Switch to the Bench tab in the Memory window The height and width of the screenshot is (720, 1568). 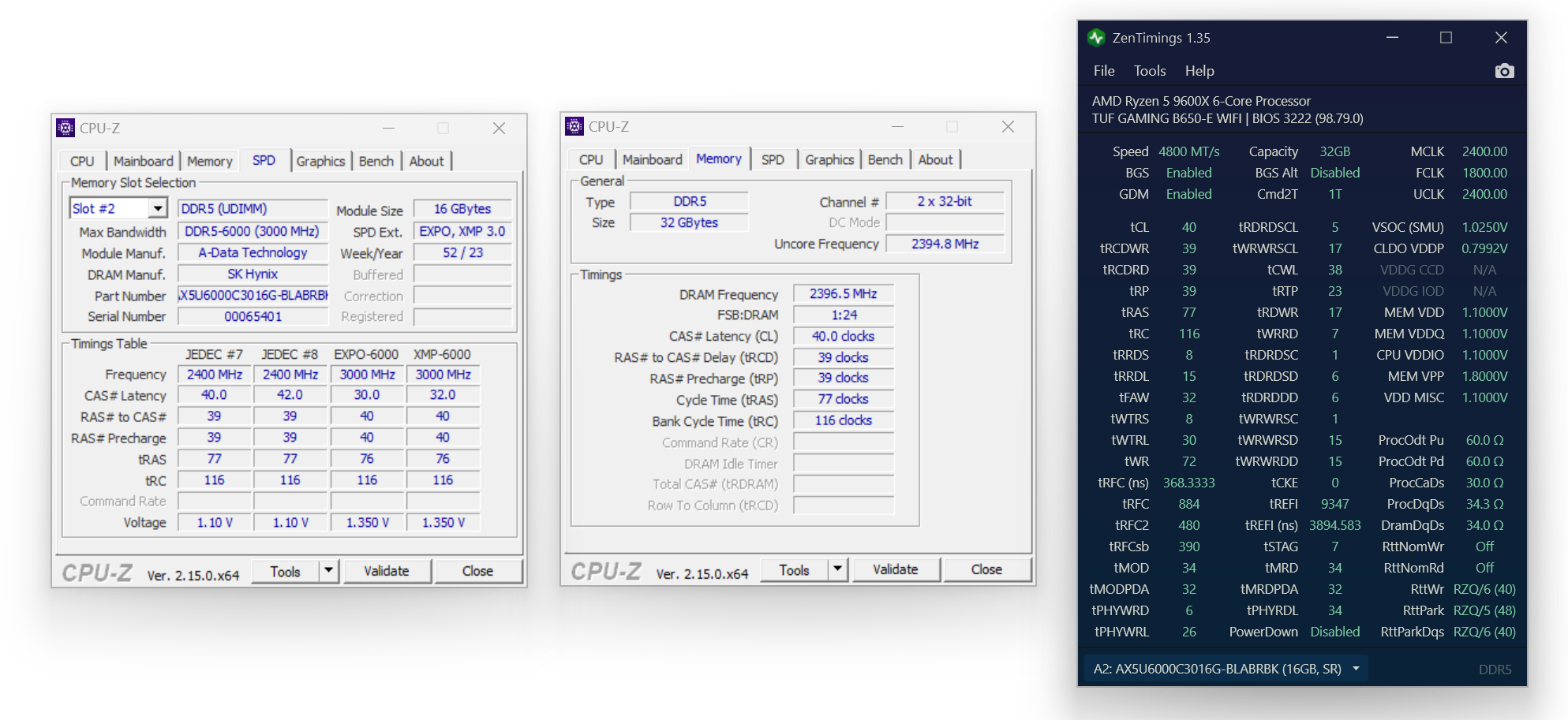(x=885, y=159)
